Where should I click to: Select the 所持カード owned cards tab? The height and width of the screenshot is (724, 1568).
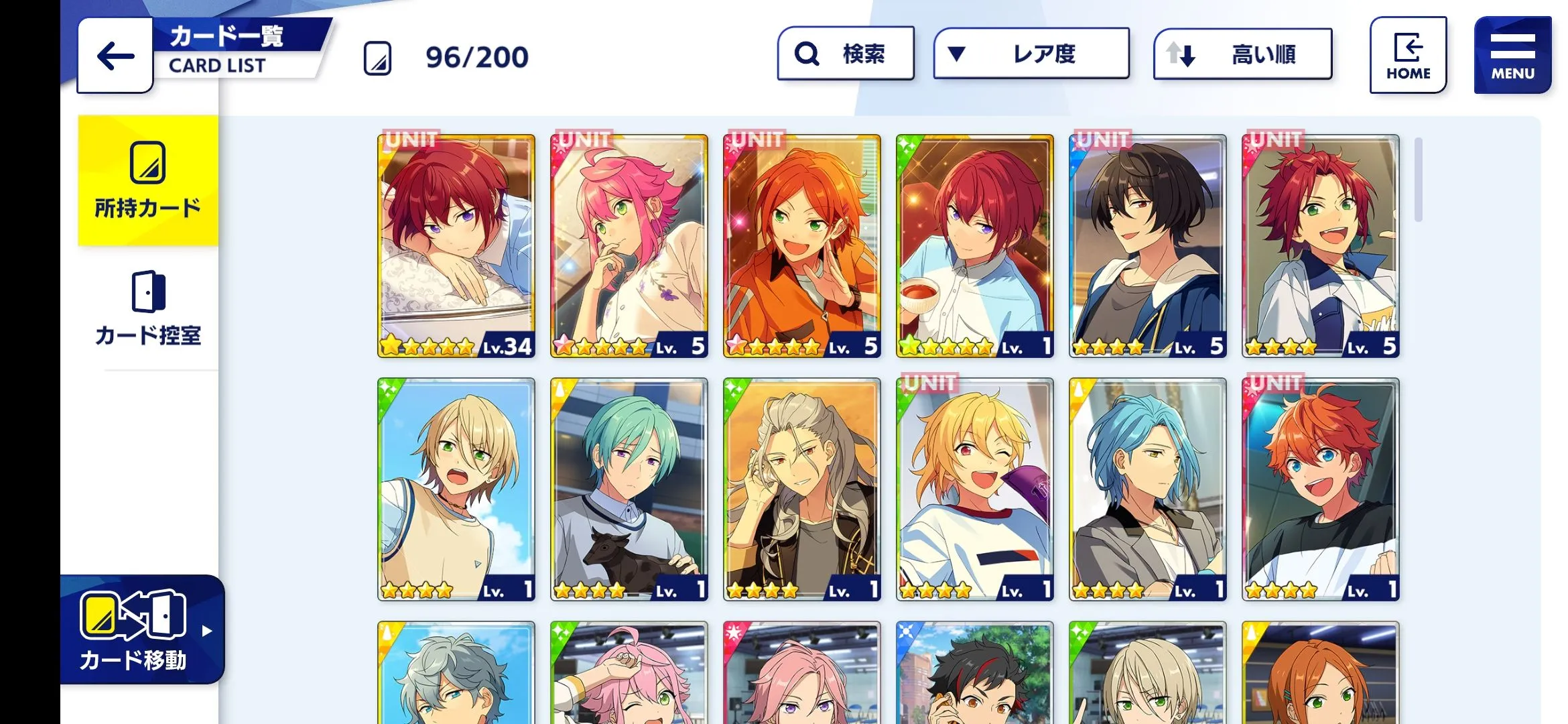coord(148,180)
